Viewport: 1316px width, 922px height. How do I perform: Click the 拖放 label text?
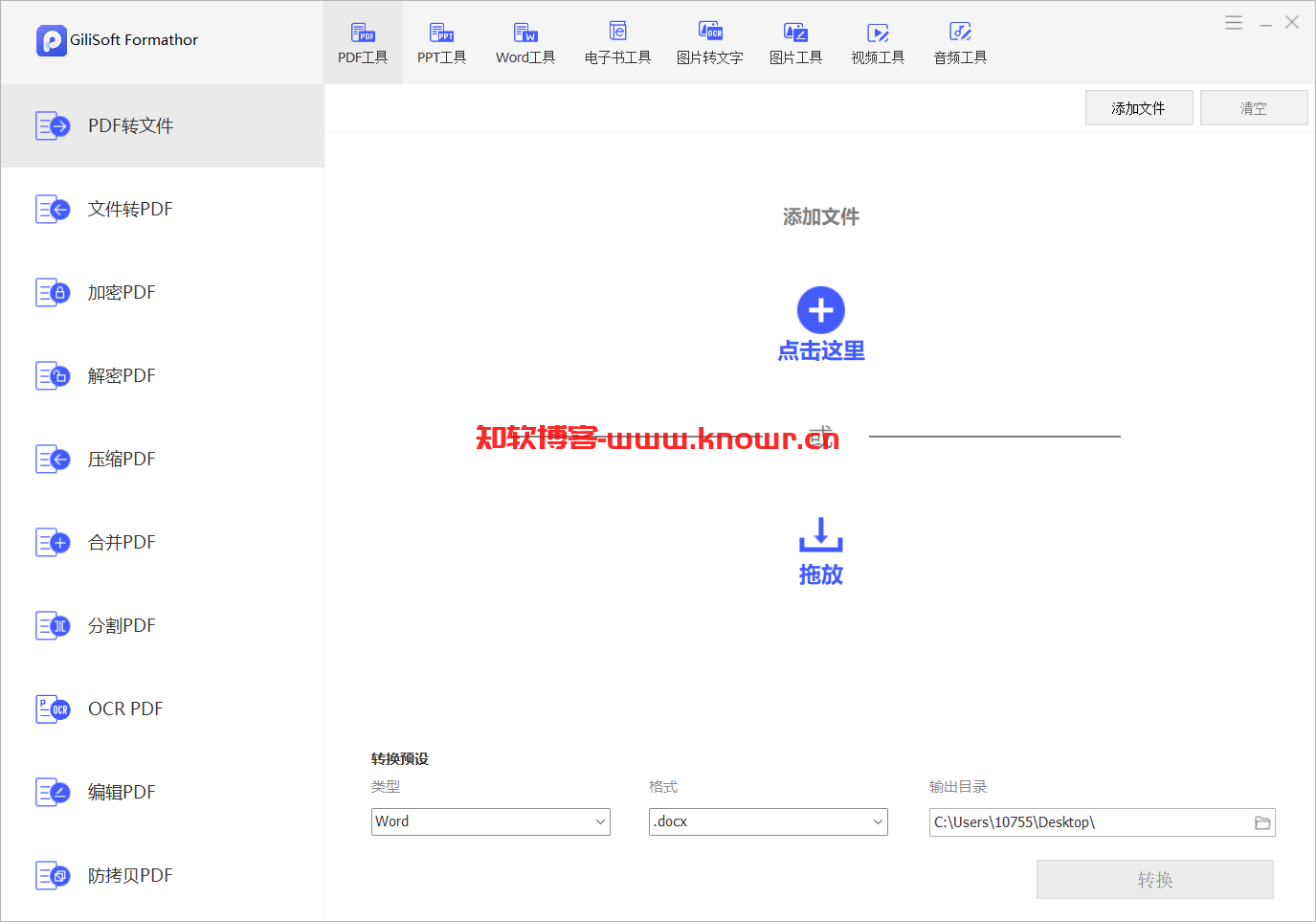[821, 574]
